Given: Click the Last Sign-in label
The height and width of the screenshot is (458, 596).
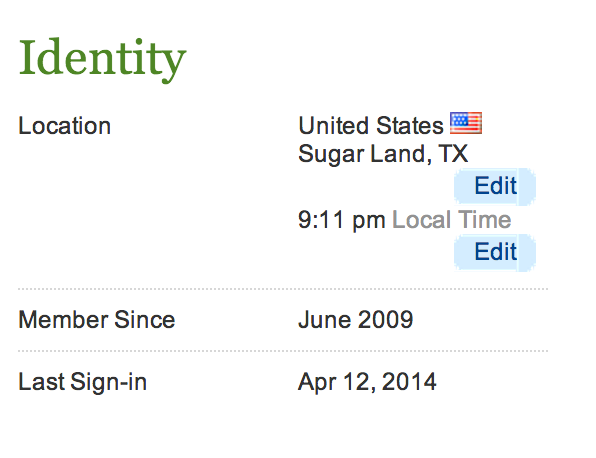Looking at the screenshot, I should [x=82, y=382].
